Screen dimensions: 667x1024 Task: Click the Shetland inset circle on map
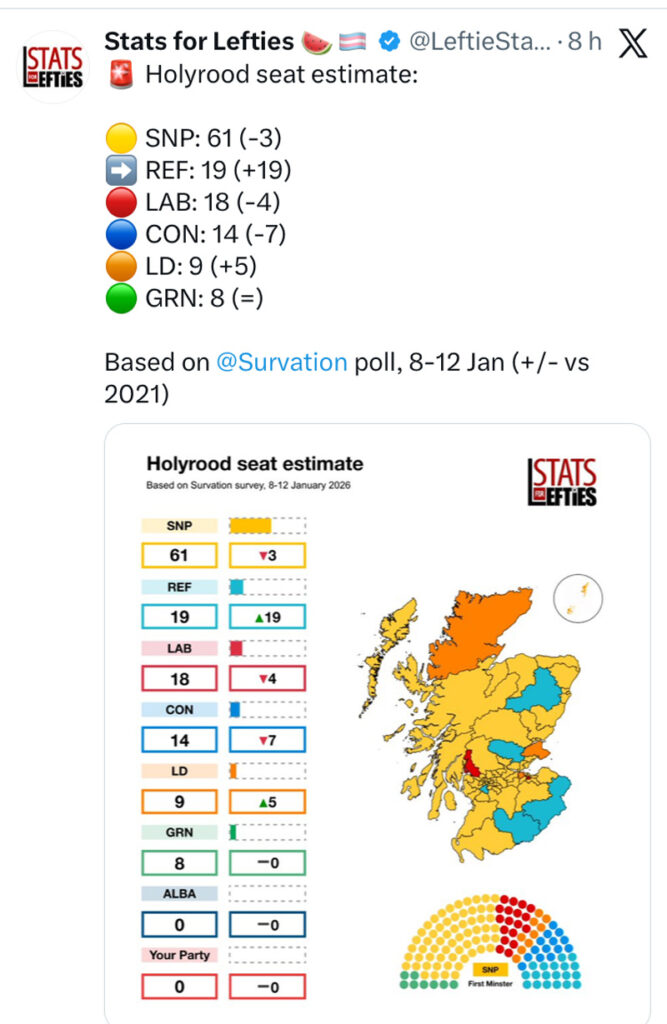[578, 598]
